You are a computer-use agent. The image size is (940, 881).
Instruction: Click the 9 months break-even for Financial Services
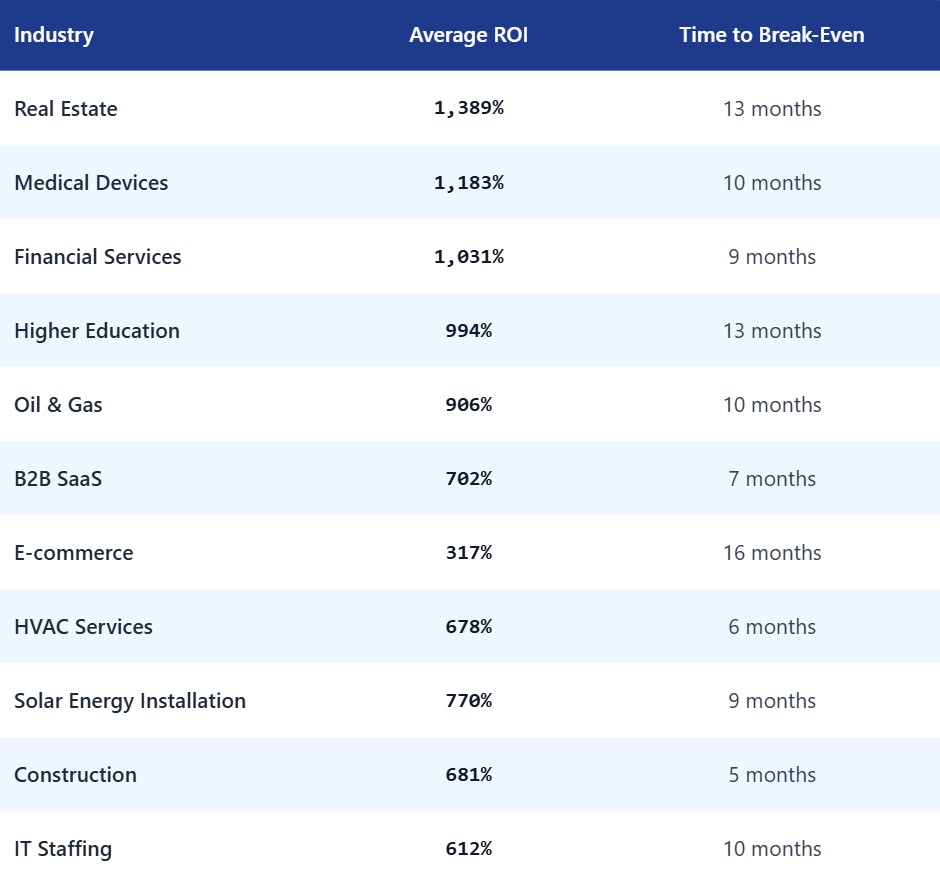[x=772, y=257]
